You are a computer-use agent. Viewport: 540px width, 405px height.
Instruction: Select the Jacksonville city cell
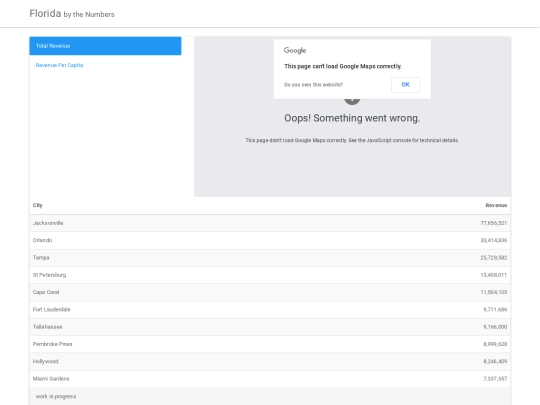48,223
